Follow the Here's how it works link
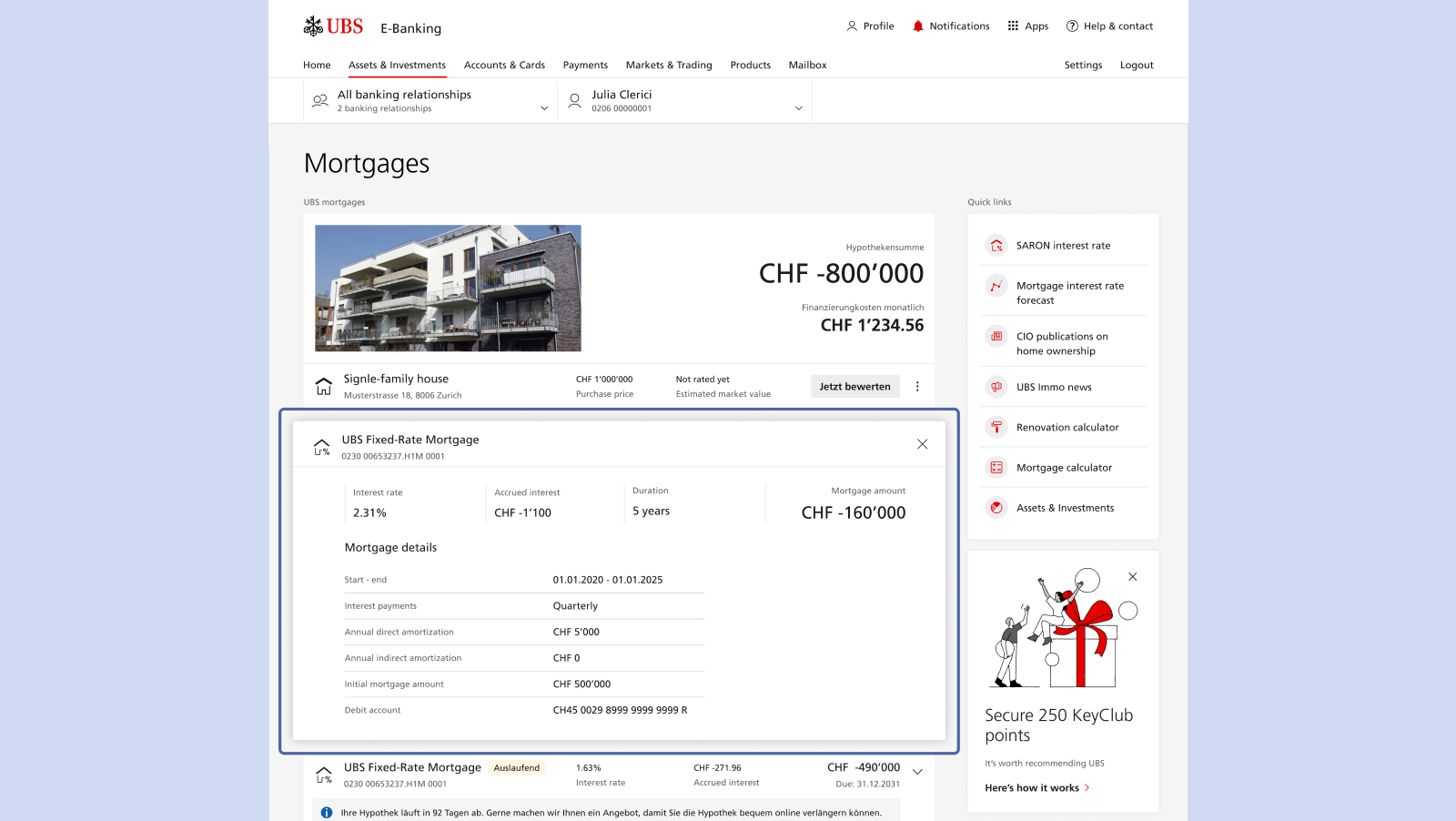Viewport: 1456px width, 821px height. tap(1036, 788)
